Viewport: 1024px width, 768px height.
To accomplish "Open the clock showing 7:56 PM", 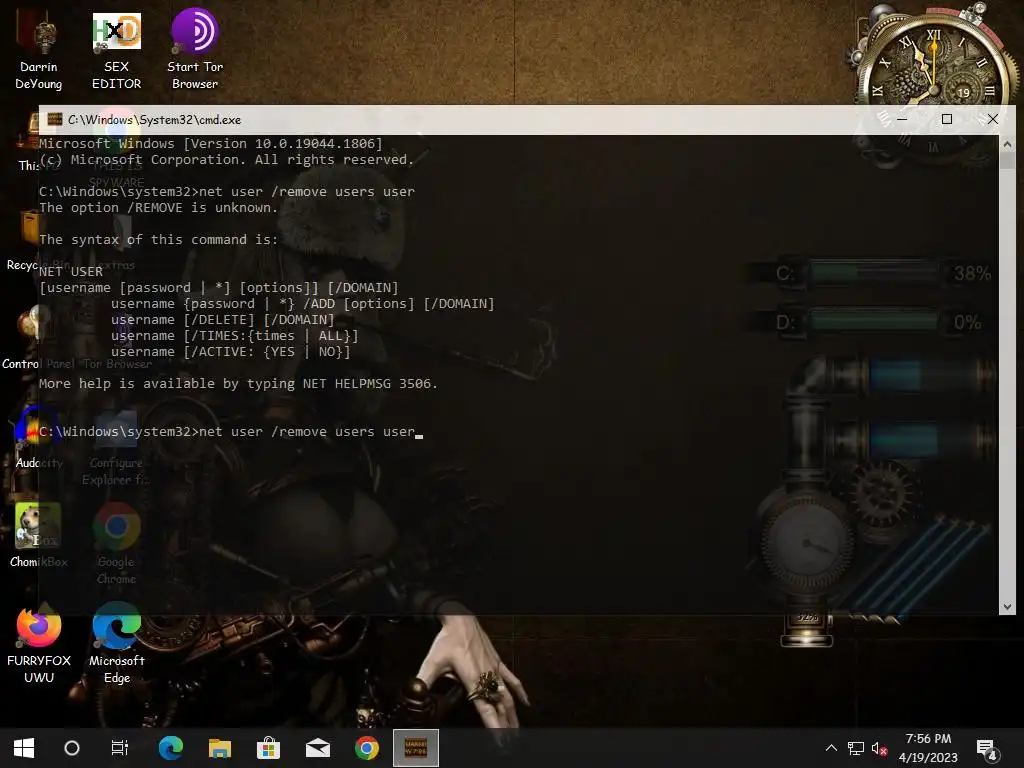I will (928, 748).
